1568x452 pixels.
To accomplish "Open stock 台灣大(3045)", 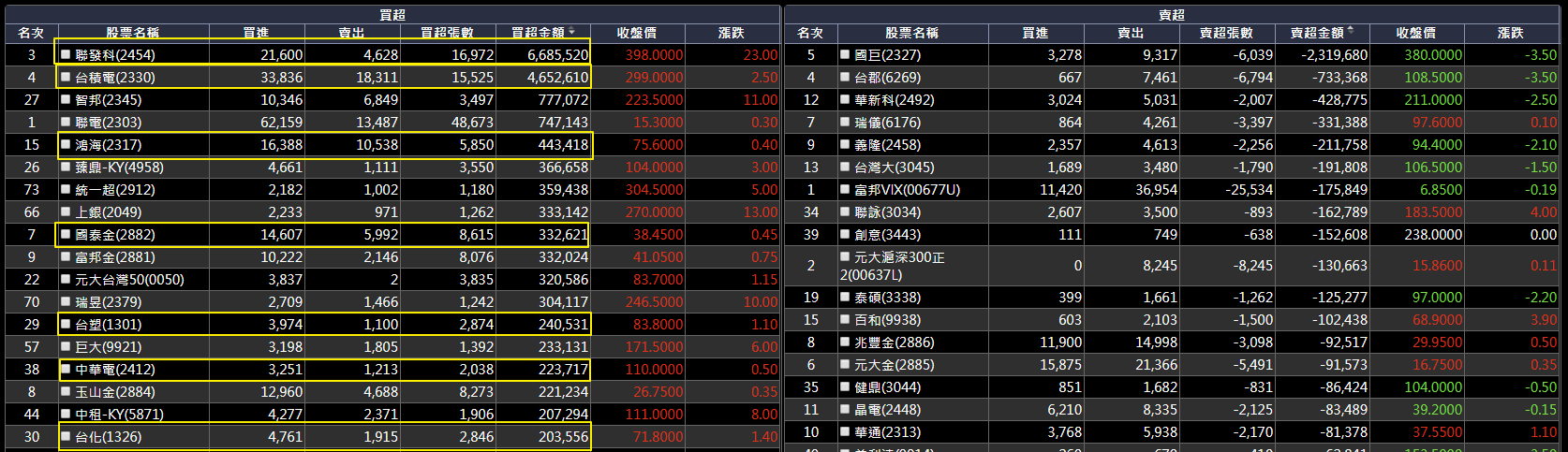I will [895, 167].
